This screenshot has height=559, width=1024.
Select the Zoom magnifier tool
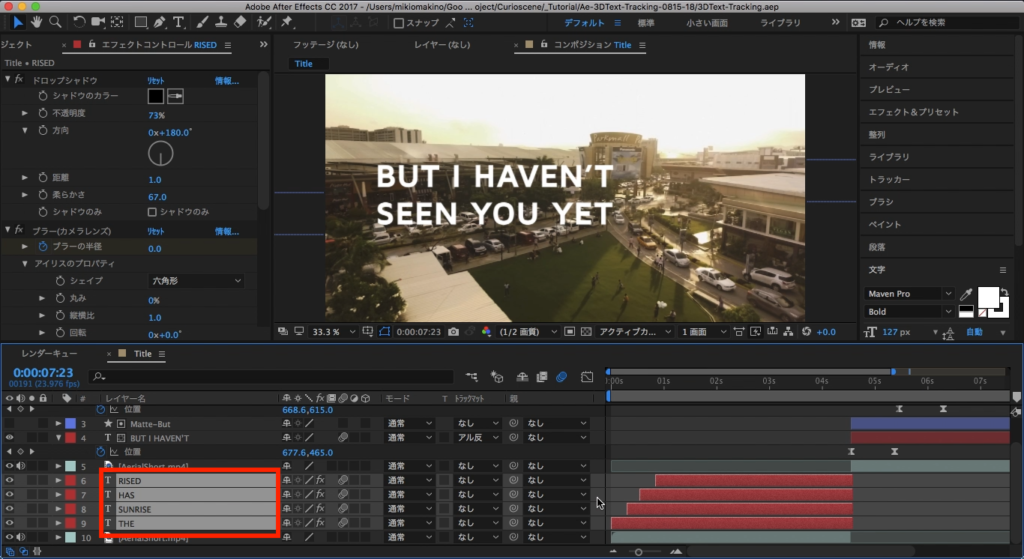pyautogui.click(x=57, y=22)
